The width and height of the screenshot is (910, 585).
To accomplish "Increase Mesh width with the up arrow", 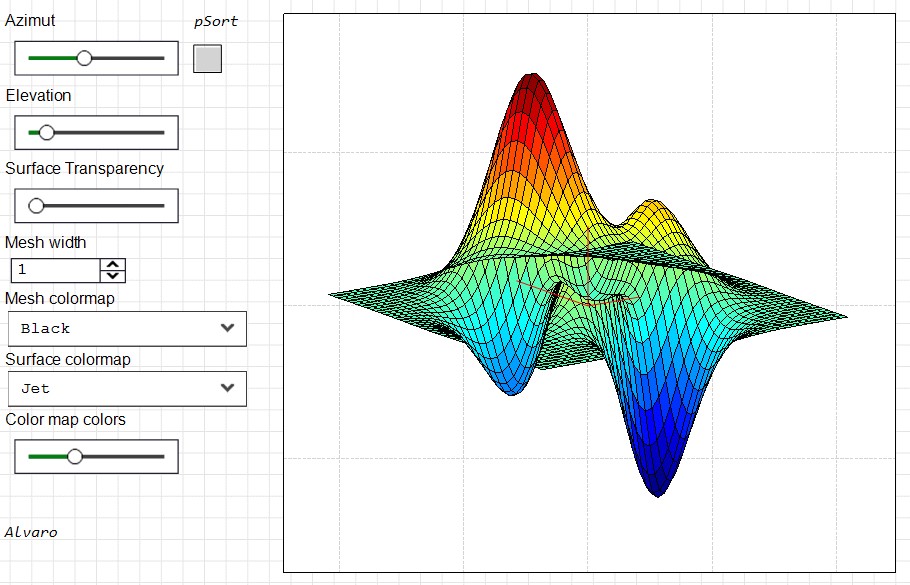I will click(114, 265).
